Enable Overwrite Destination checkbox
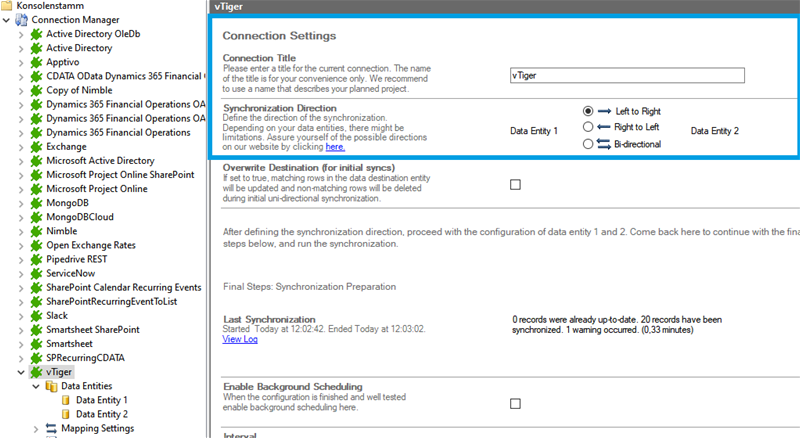800x438 pixels. pyautogui.click(x=516, y=184)
